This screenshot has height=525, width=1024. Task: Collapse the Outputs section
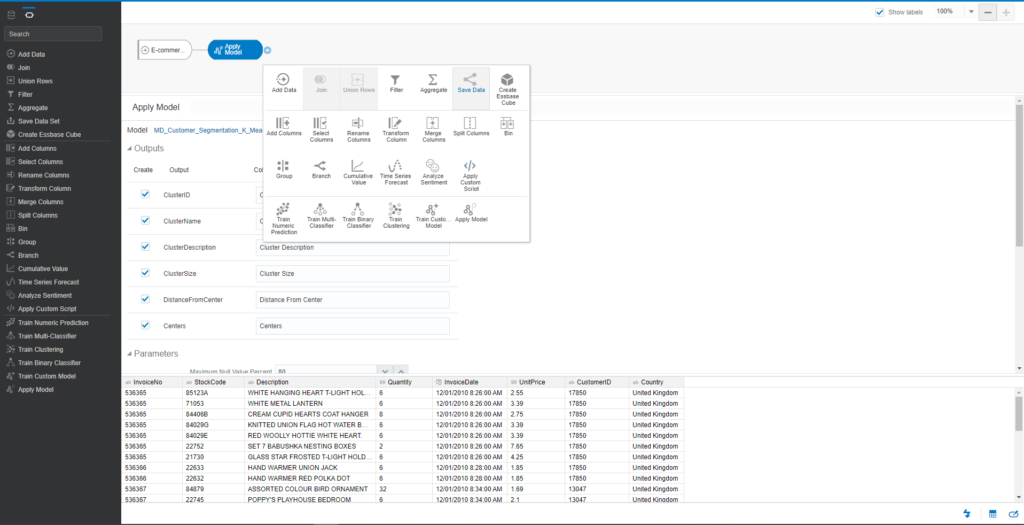tap(129, 149)
